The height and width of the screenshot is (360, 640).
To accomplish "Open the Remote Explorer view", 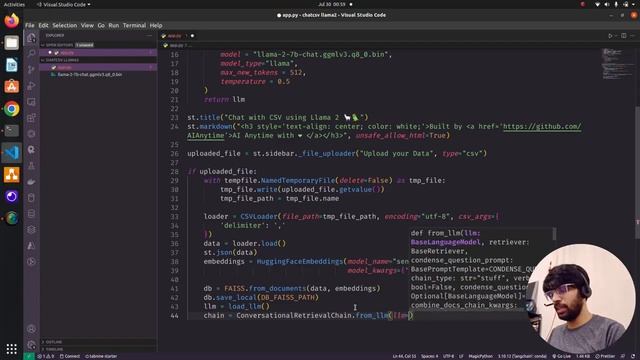I will [x=31, y=102].
